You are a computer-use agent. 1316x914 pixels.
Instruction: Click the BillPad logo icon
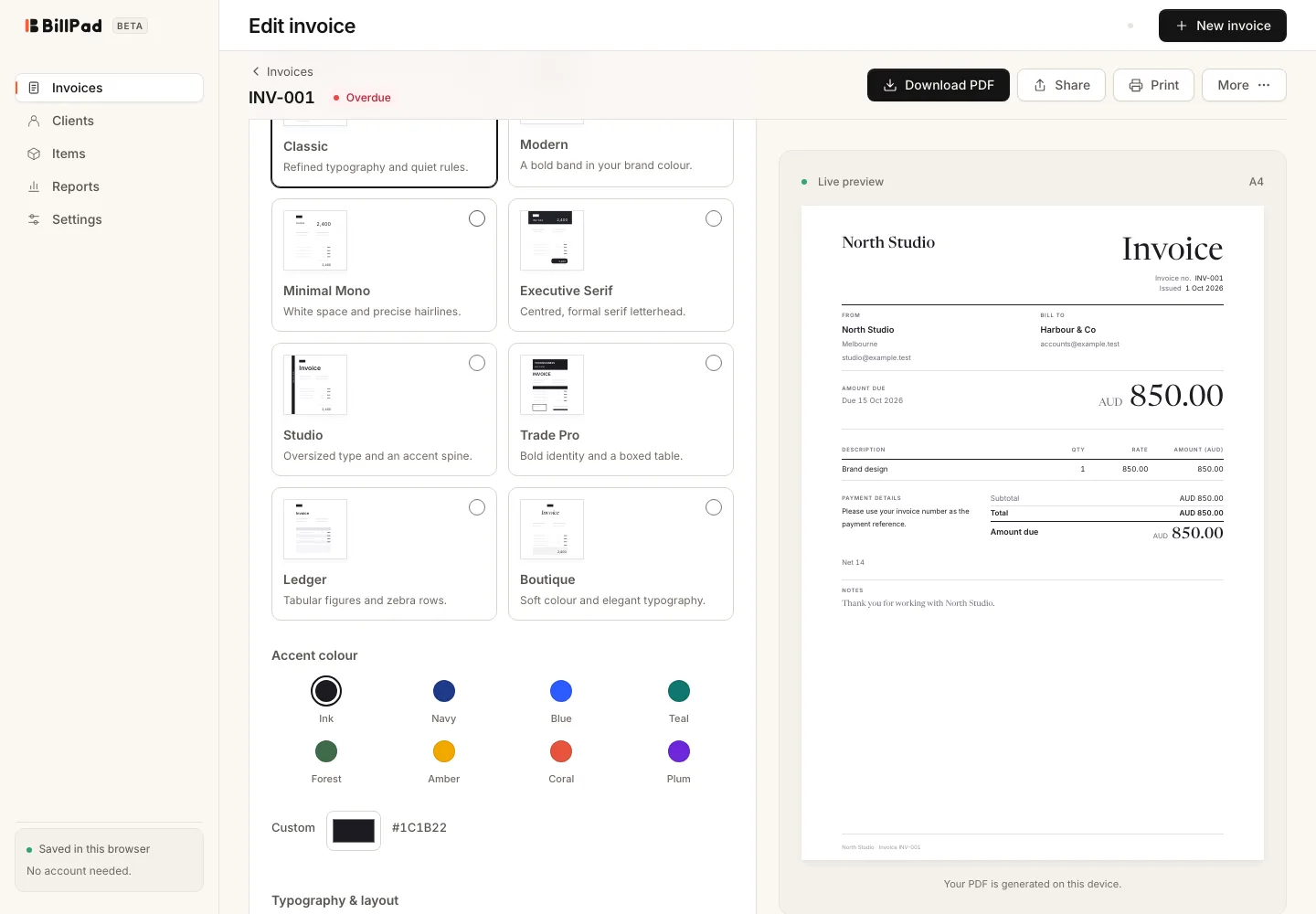click(x=32, y=26)
